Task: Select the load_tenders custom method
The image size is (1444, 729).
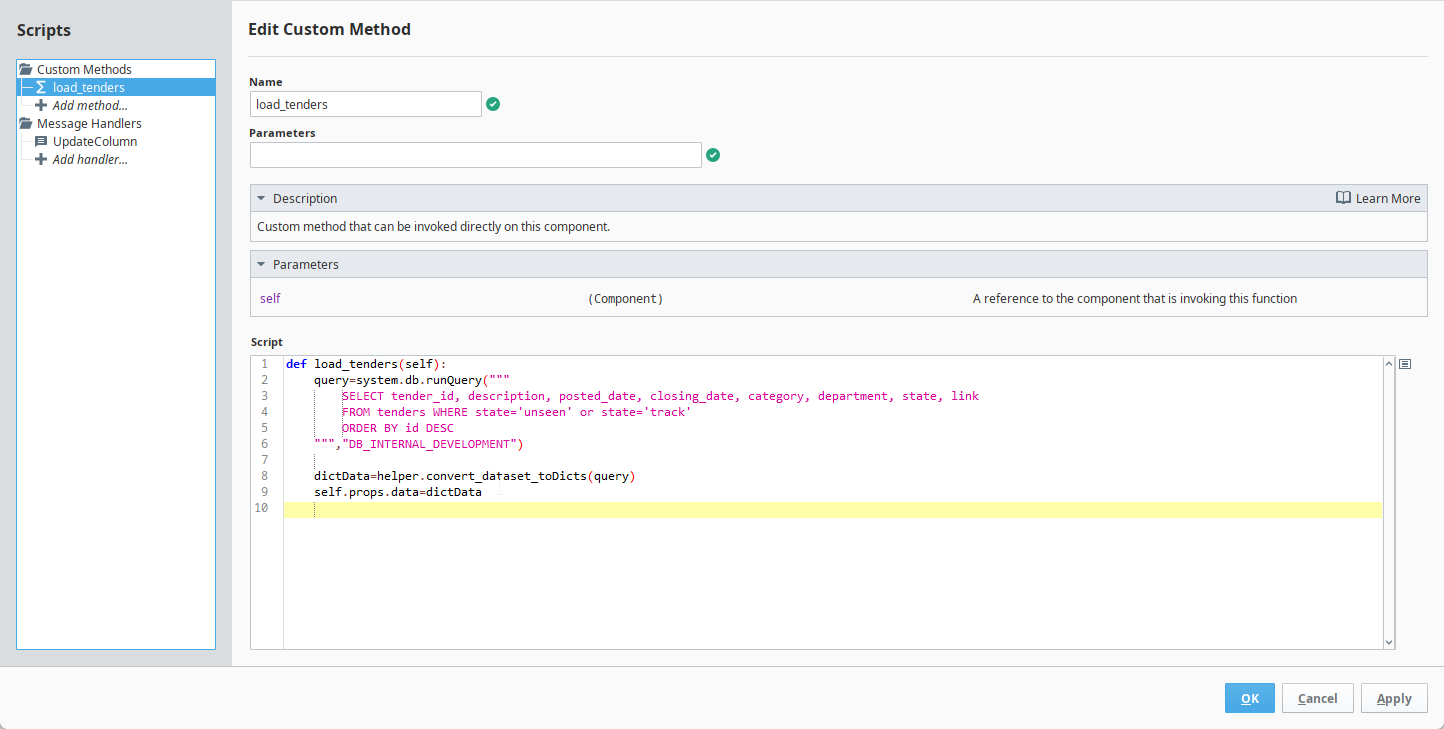Action: [x=89, y=87]
